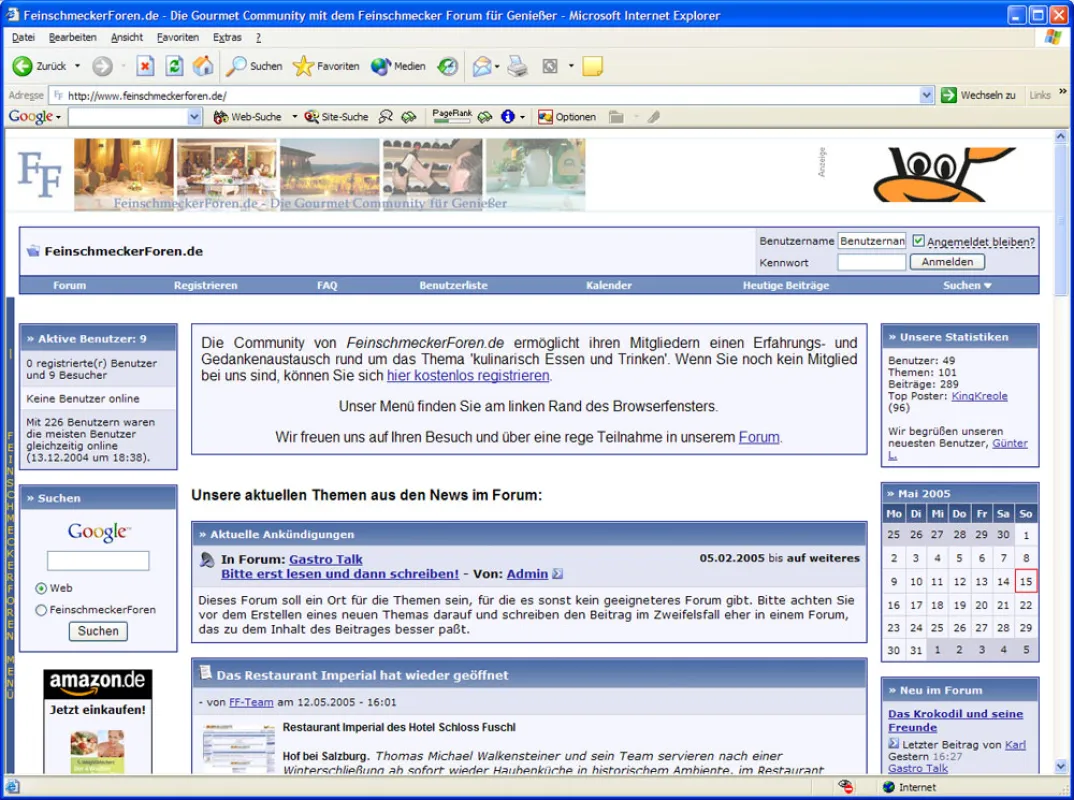Click the PageRank indicator in Google toolbar
This screenshot has height=800, width=1074.
(x=451, y=116)
